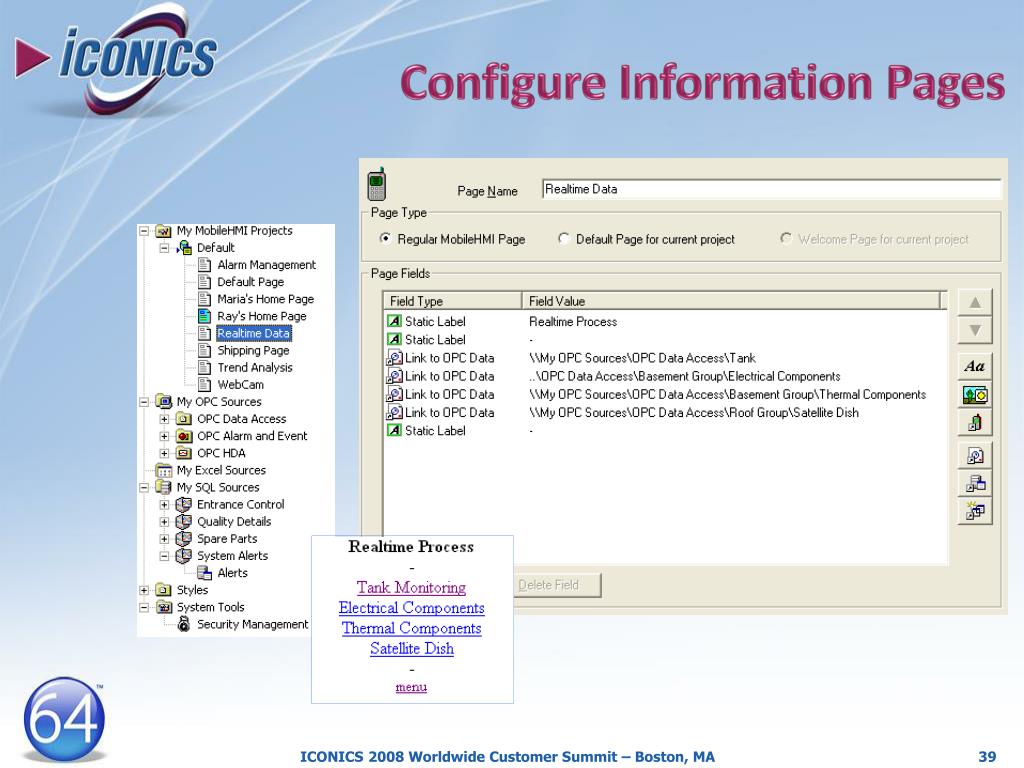Open the Tank Monitoring link
This screenshot has width=1024, height=768.
(x=411, y=588)
